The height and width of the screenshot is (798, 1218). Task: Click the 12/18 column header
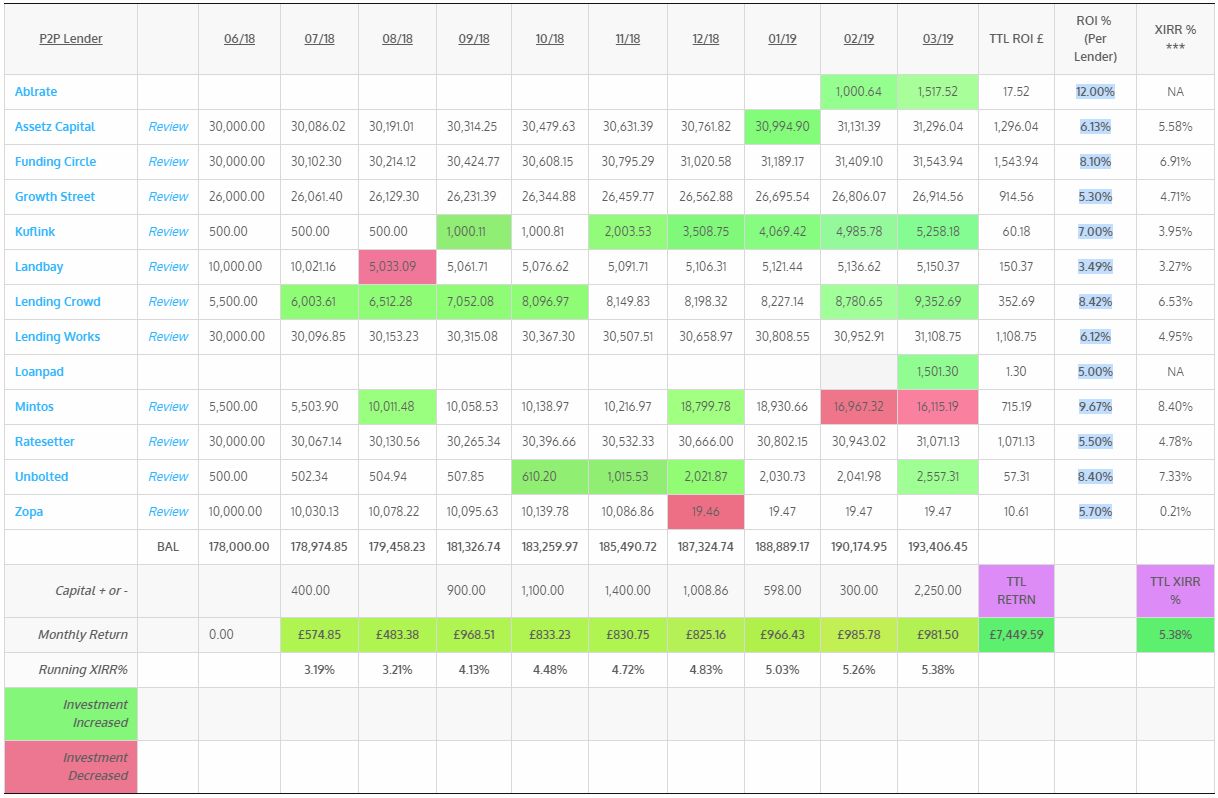coord(705,39)
